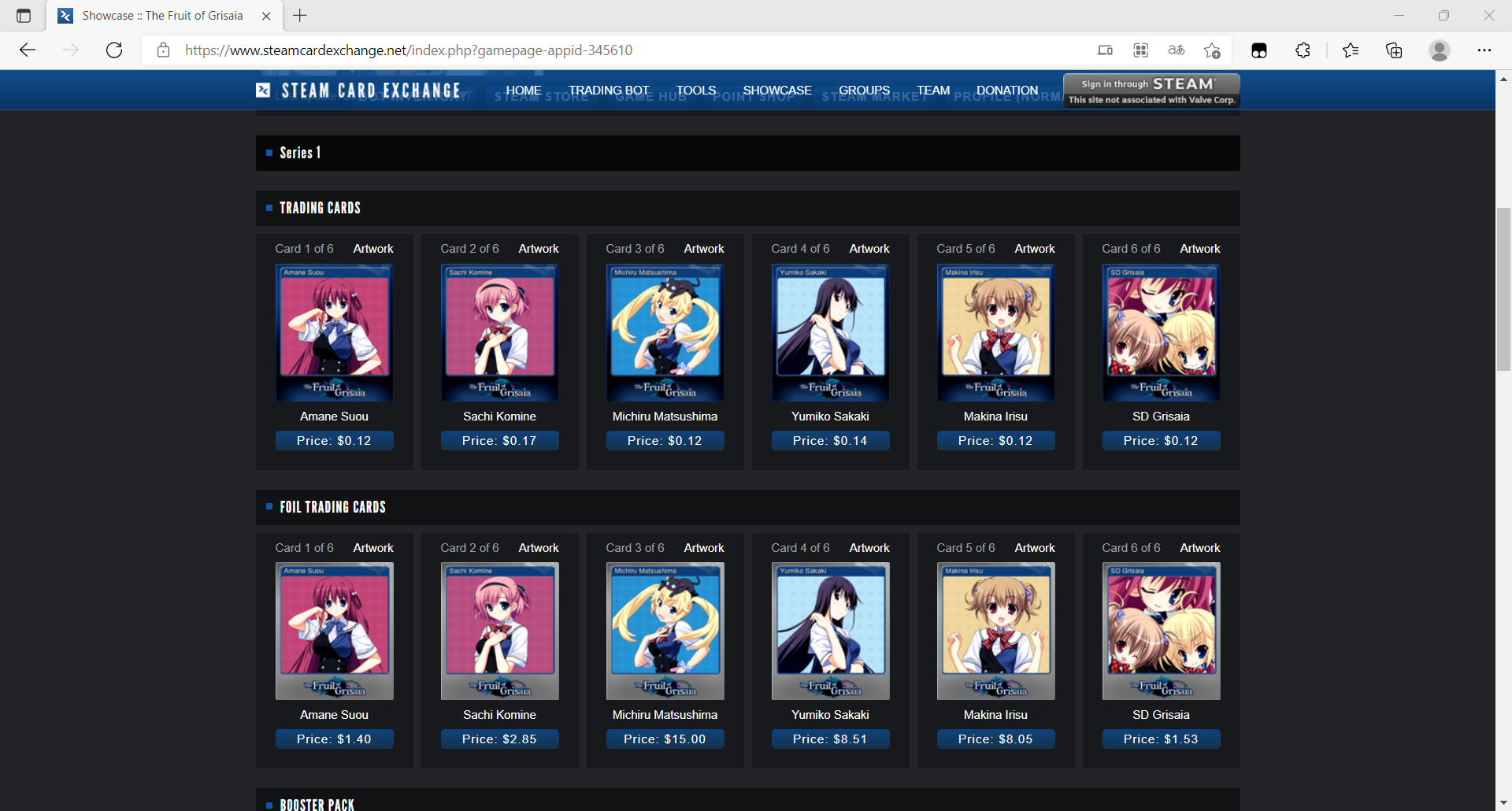
Task: Open Artwork link for Card 3 trading card
Action: click(704, 249)
